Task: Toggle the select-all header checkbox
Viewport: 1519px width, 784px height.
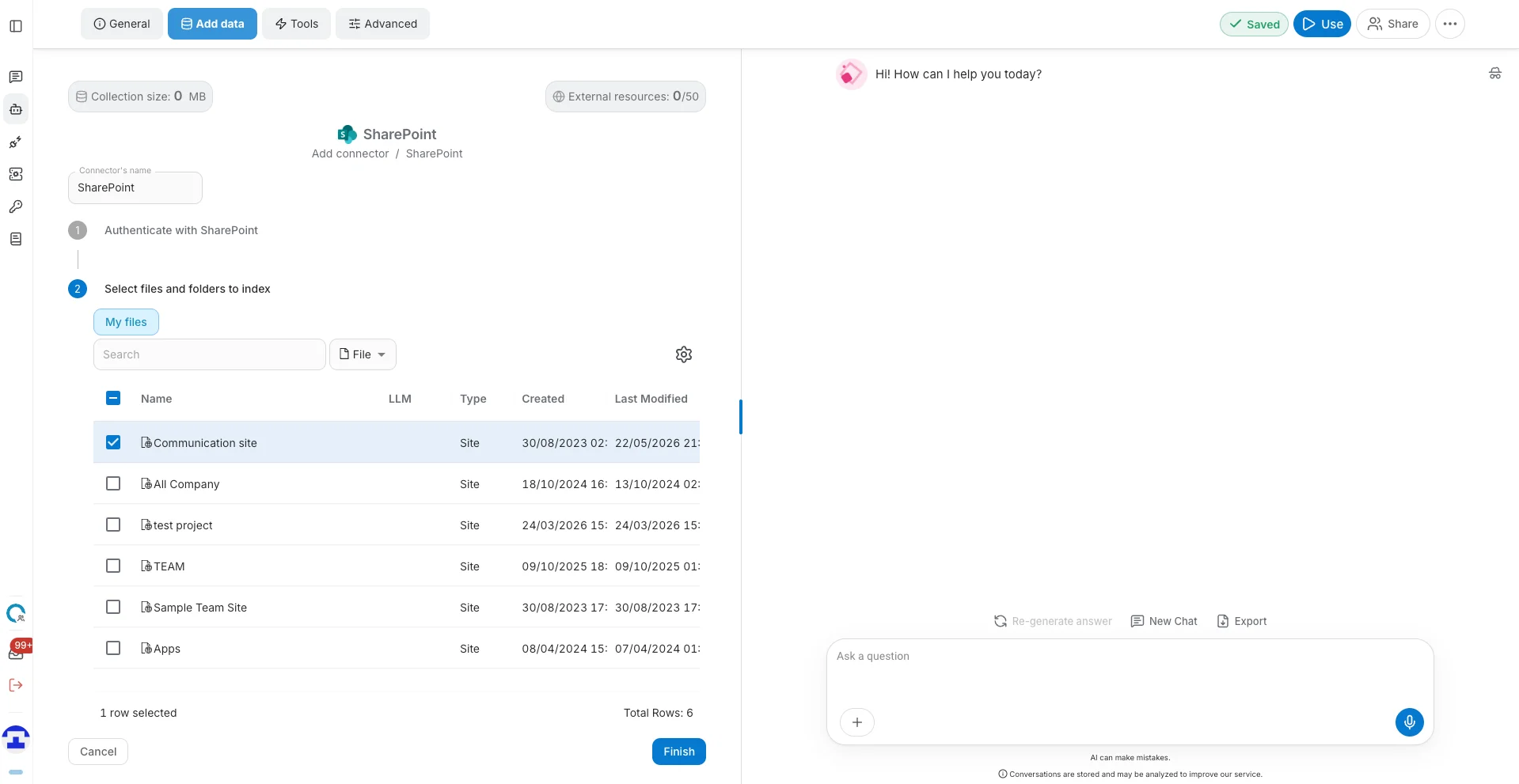Action: click(113, 398)
